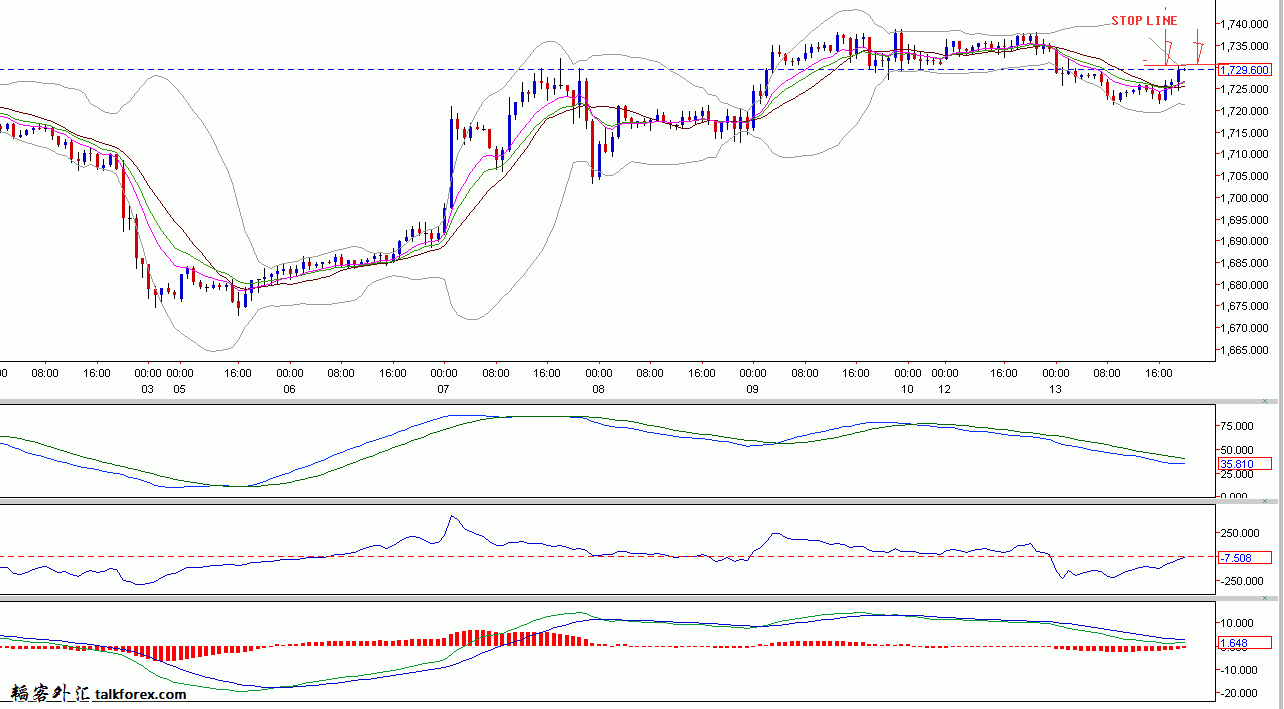Viewport: 1284px width, 709px height.
Task: Select the date 13 time axis marker
Action: point(1055,389)
